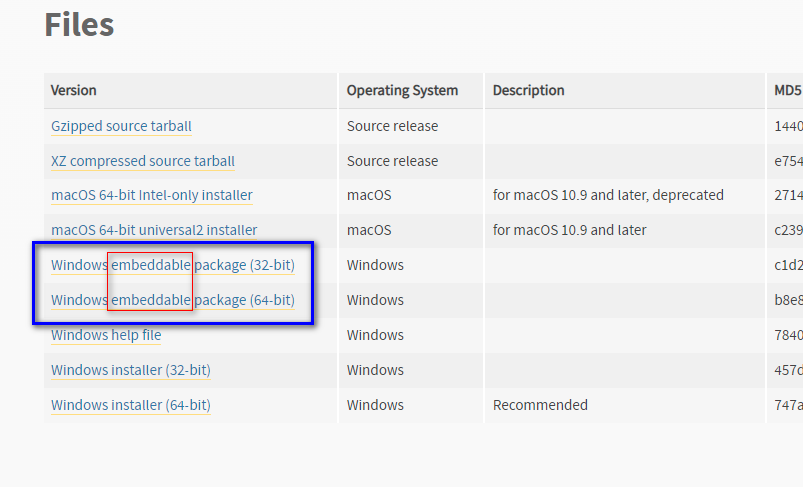Click macOS 64-bit Intel-only installer link

[151, 195]
